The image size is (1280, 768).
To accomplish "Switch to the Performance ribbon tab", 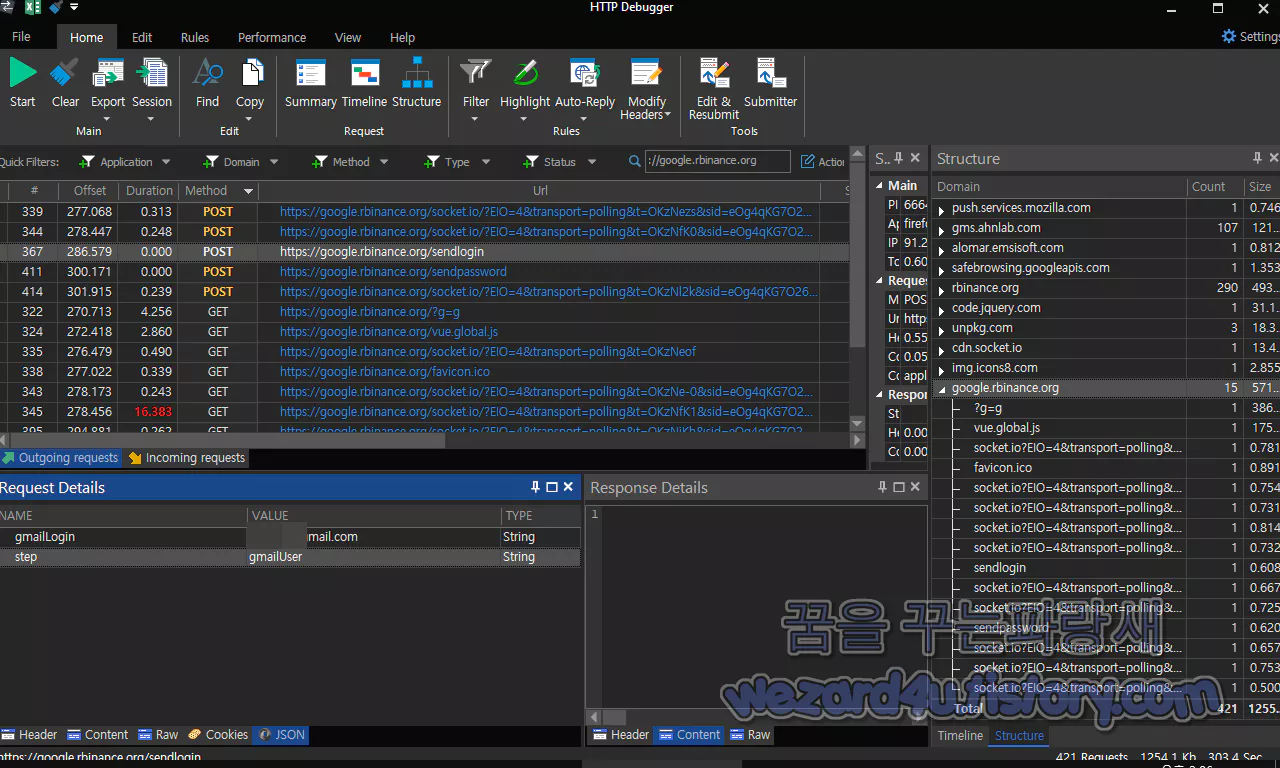I will coord(272,37).
